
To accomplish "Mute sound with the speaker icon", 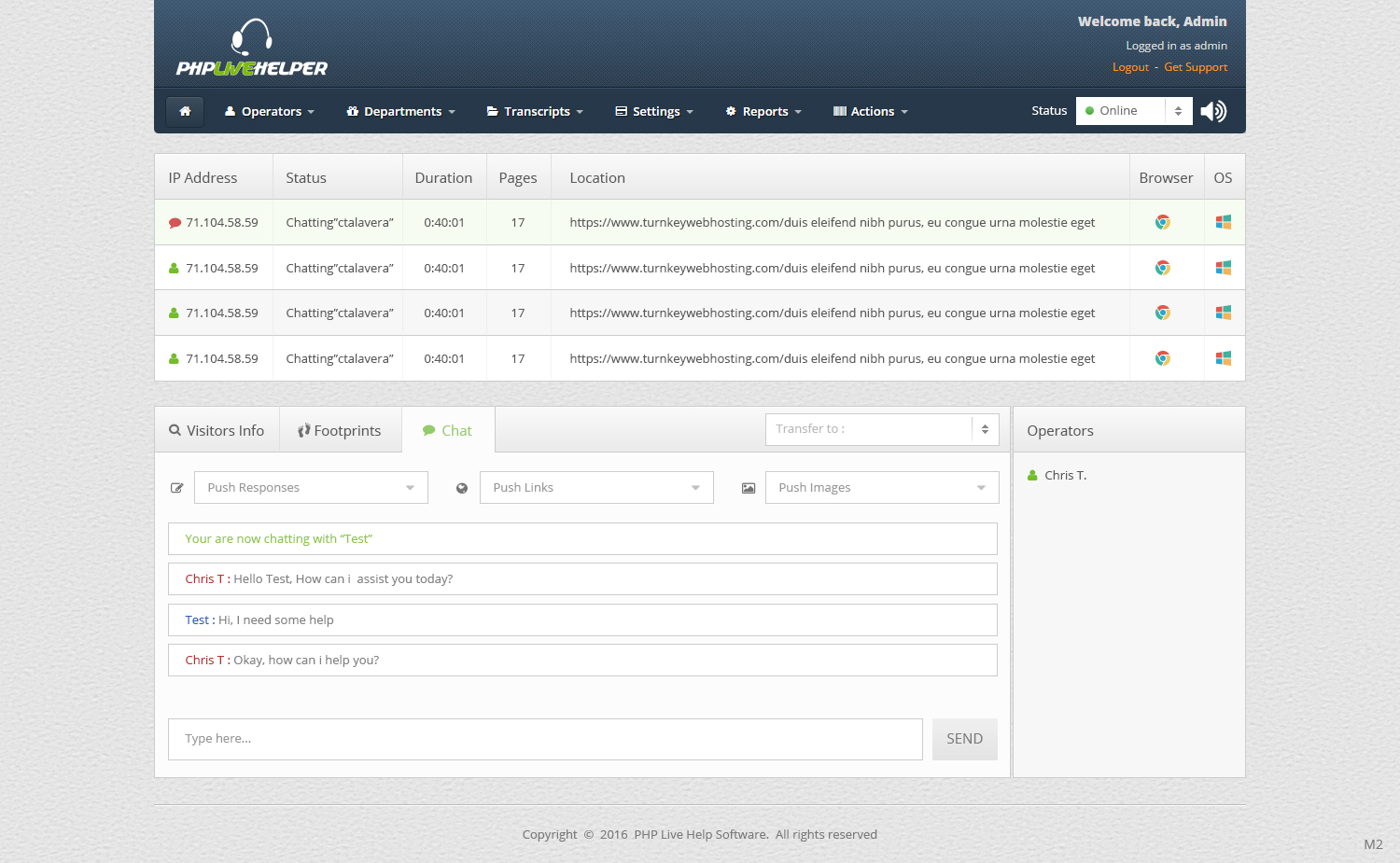I will (1213, 111).
